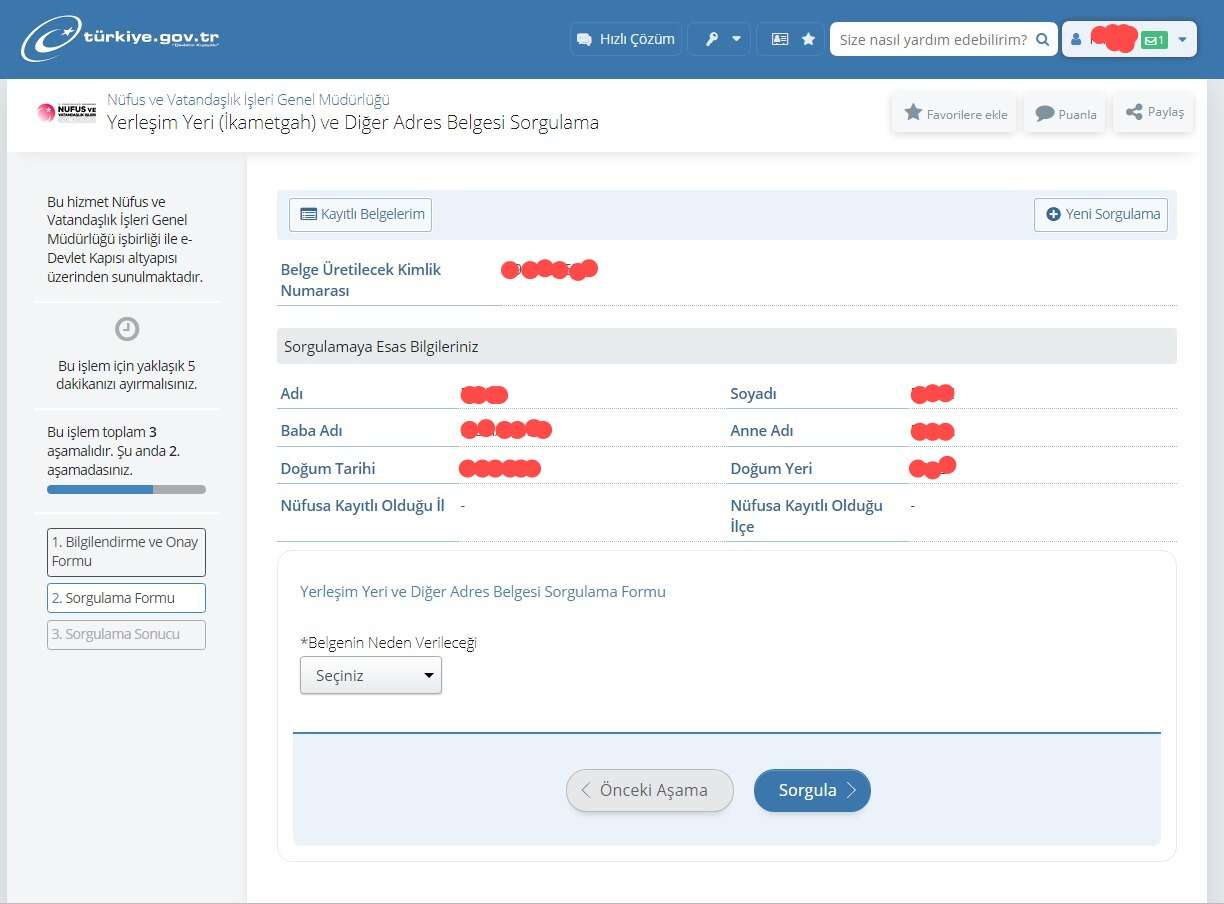The image size is (1224, 904).
Task: Rate the service with Puanla
Action: click(1065, 113)
